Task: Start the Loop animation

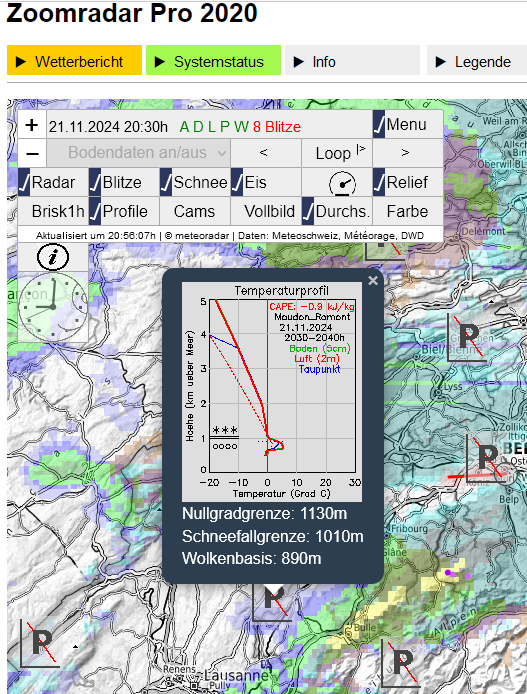Action: [337, 153]
